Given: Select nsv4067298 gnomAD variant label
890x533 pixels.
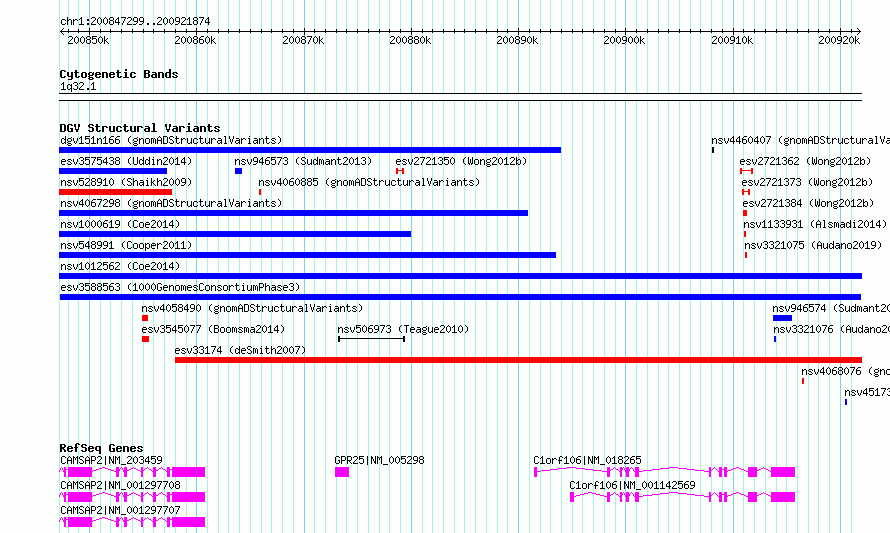Looking at the screenshot, I should 171,203.
